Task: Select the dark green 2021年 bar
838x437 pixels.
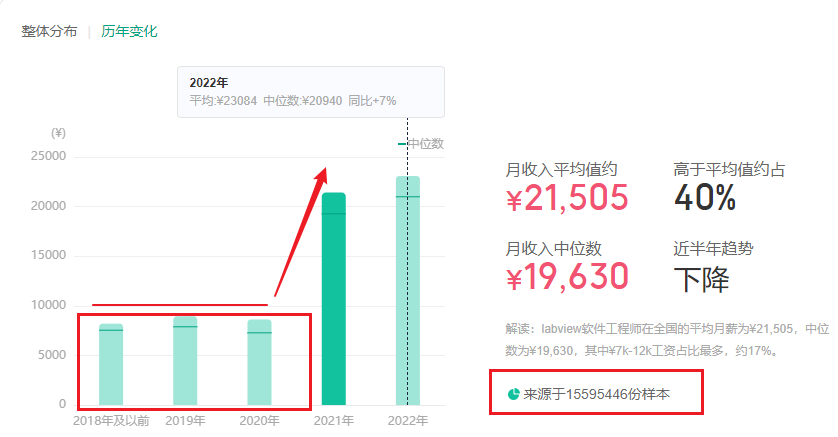Action: click(333, 299)
